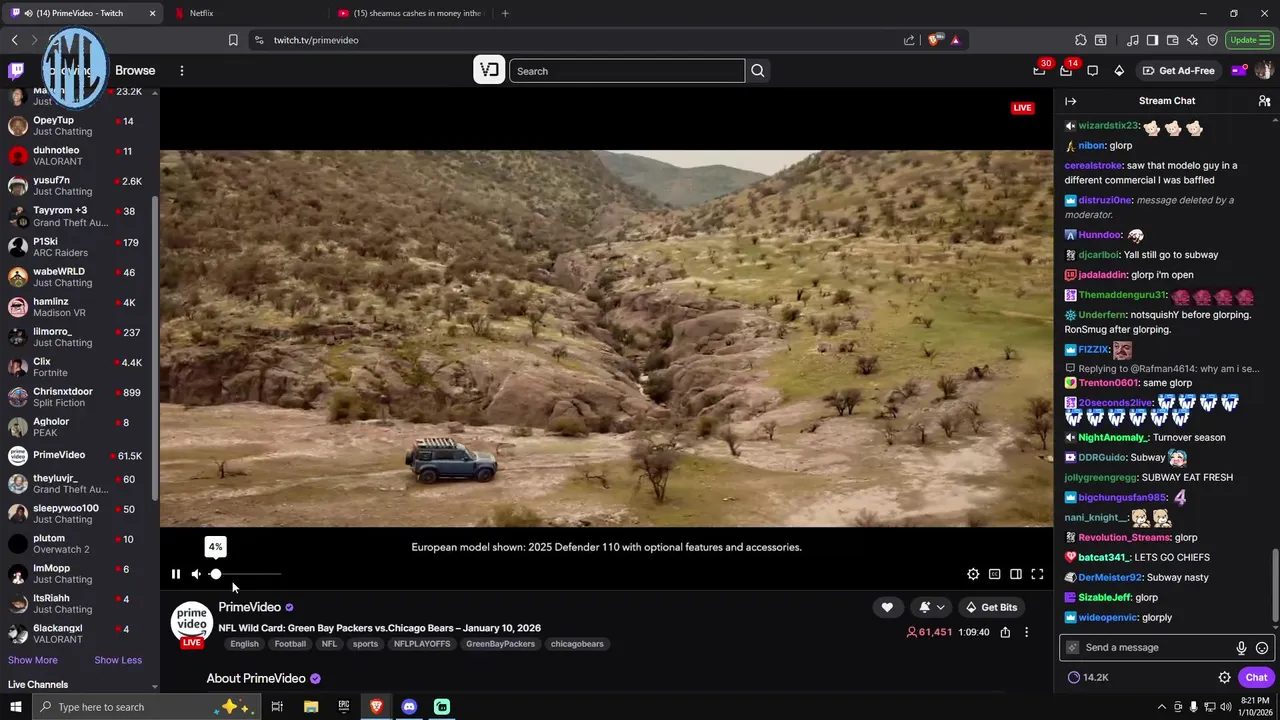Click the Twitch home logo
Image resolution: width=1280 pixels, height=720 pixels.
[x=16, y=70]
